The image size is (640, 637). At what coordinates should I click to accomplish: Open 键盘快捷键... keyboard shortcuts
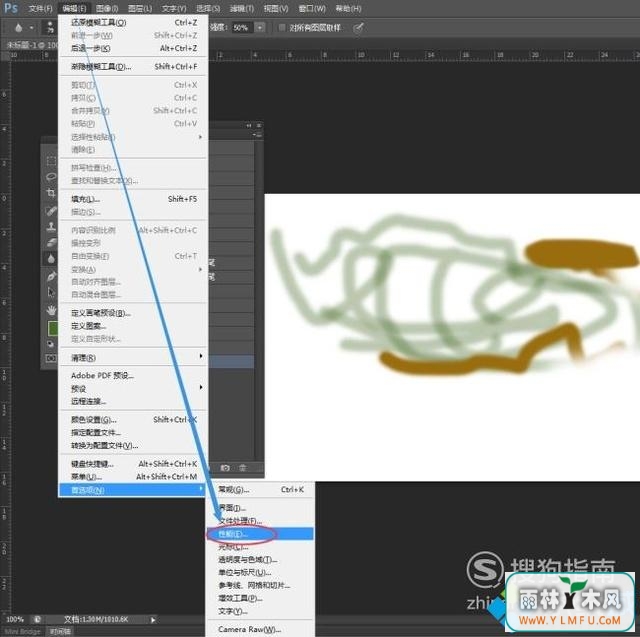(x=133, y=464)
